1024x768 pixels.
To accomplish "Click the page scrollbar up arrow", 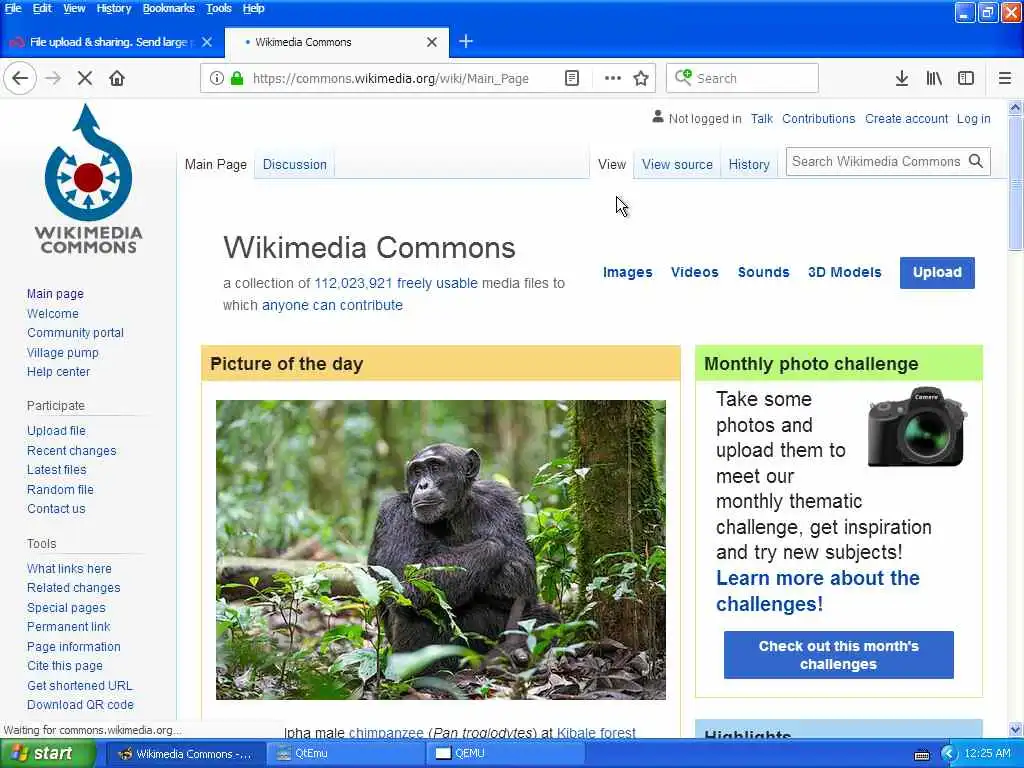I will [x=1015, y=108].
